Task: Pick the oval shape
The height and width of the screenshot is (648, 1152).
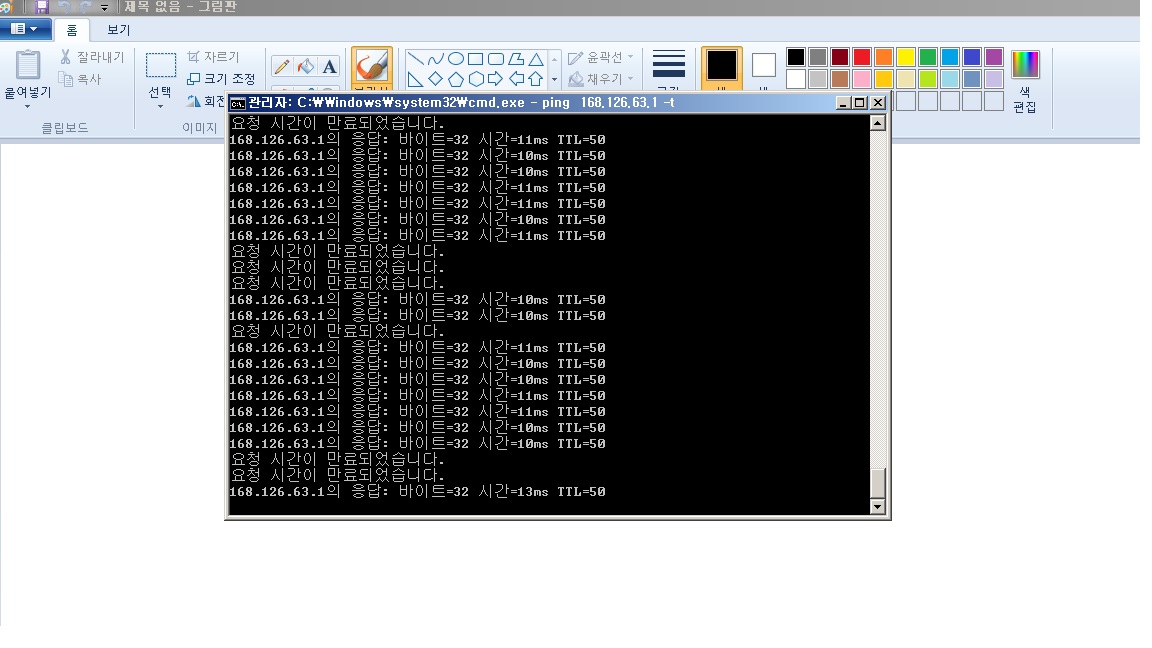Action: [456, 59]
